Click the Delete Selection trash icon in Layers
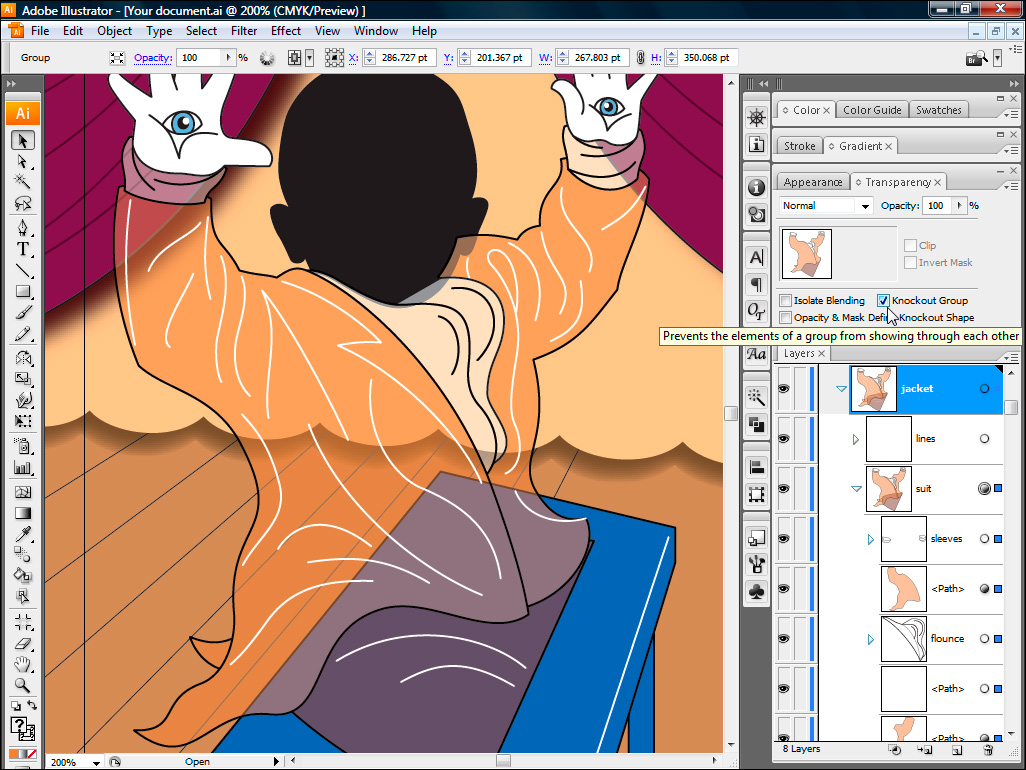1026x770 pixels. point(988,749)
